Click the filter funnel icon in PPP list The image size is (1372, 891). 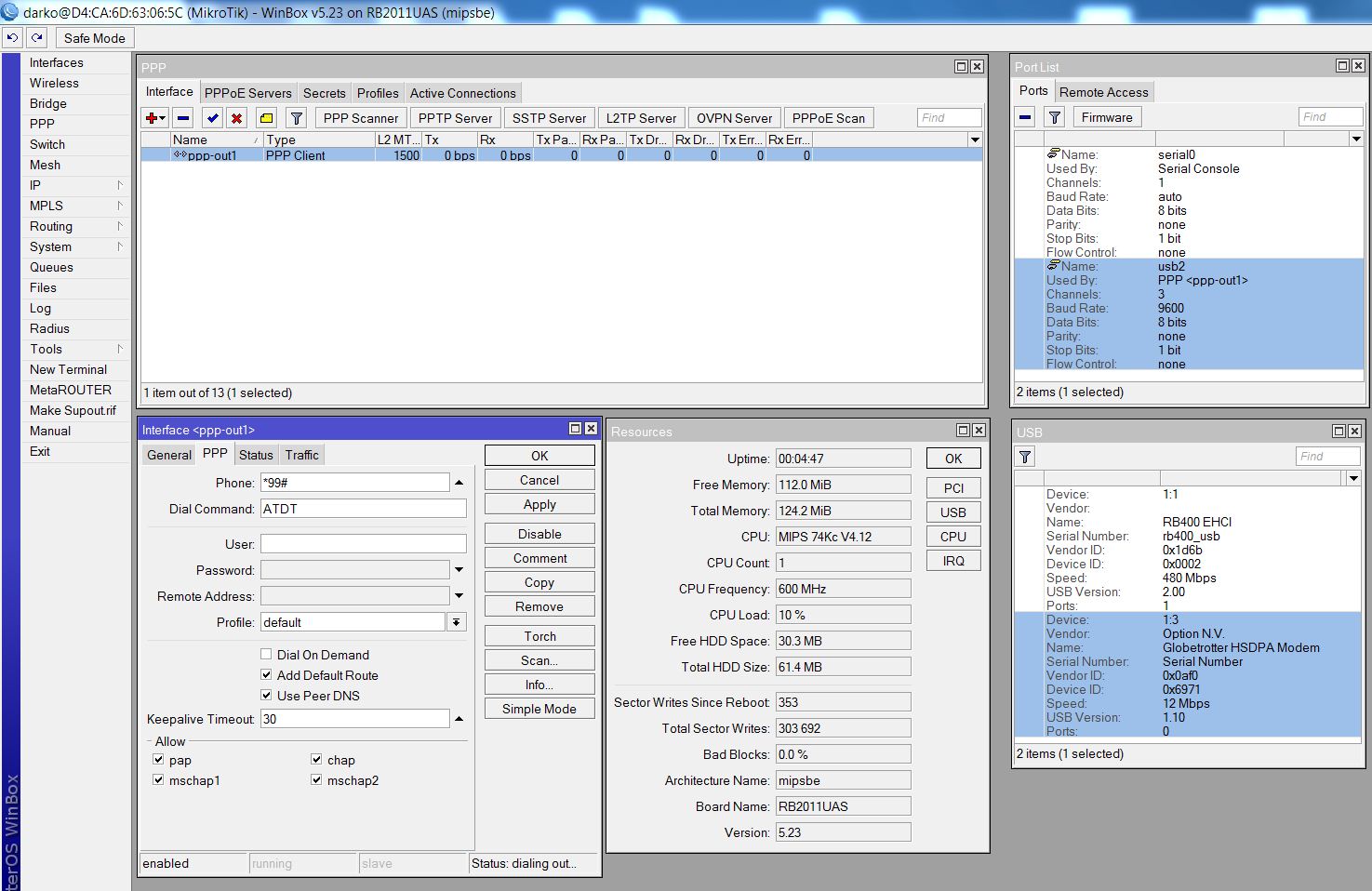[295, 117]
